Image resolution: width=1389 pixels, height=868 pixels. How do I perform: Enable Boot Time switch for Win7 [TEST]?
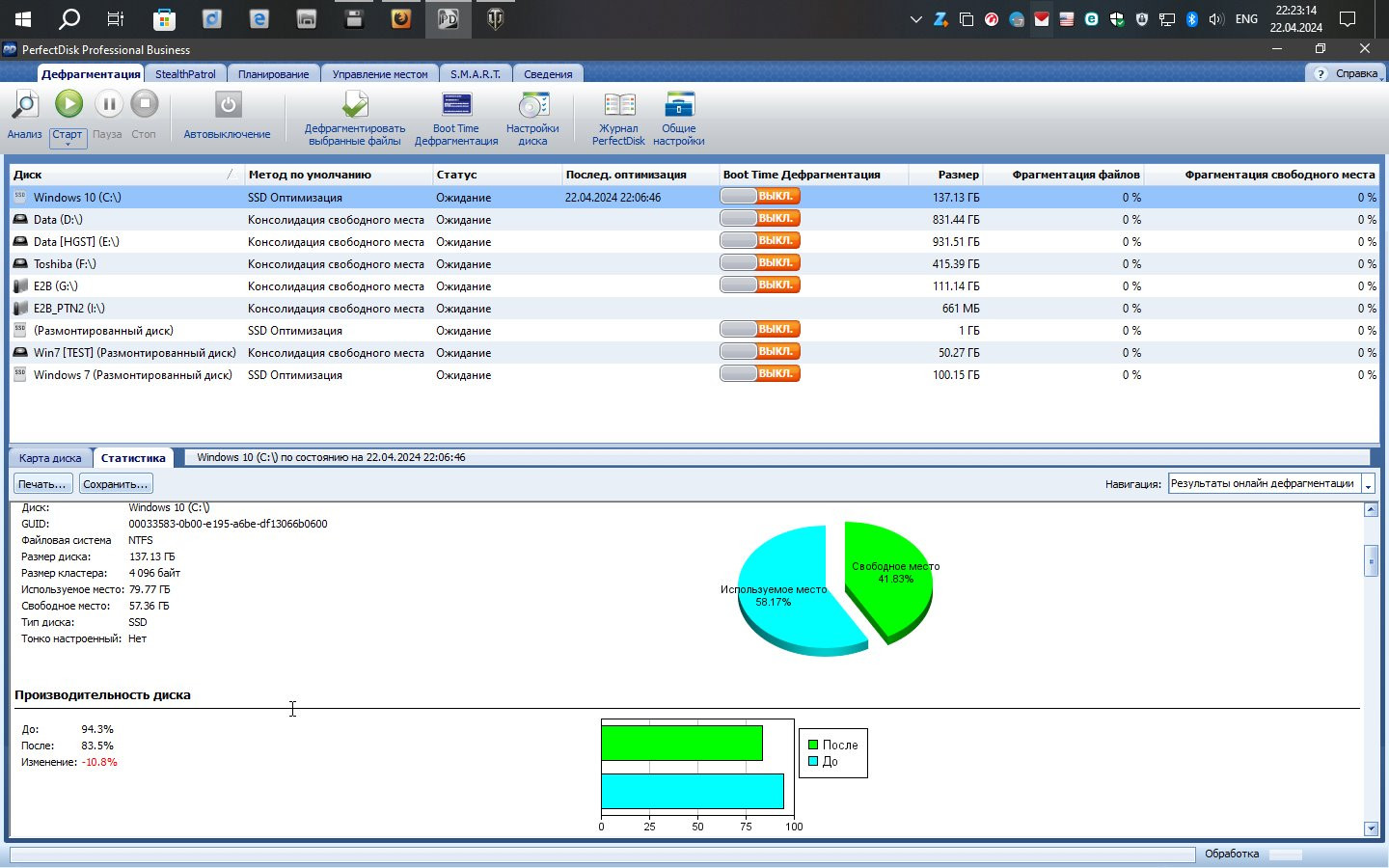point(759,352)
